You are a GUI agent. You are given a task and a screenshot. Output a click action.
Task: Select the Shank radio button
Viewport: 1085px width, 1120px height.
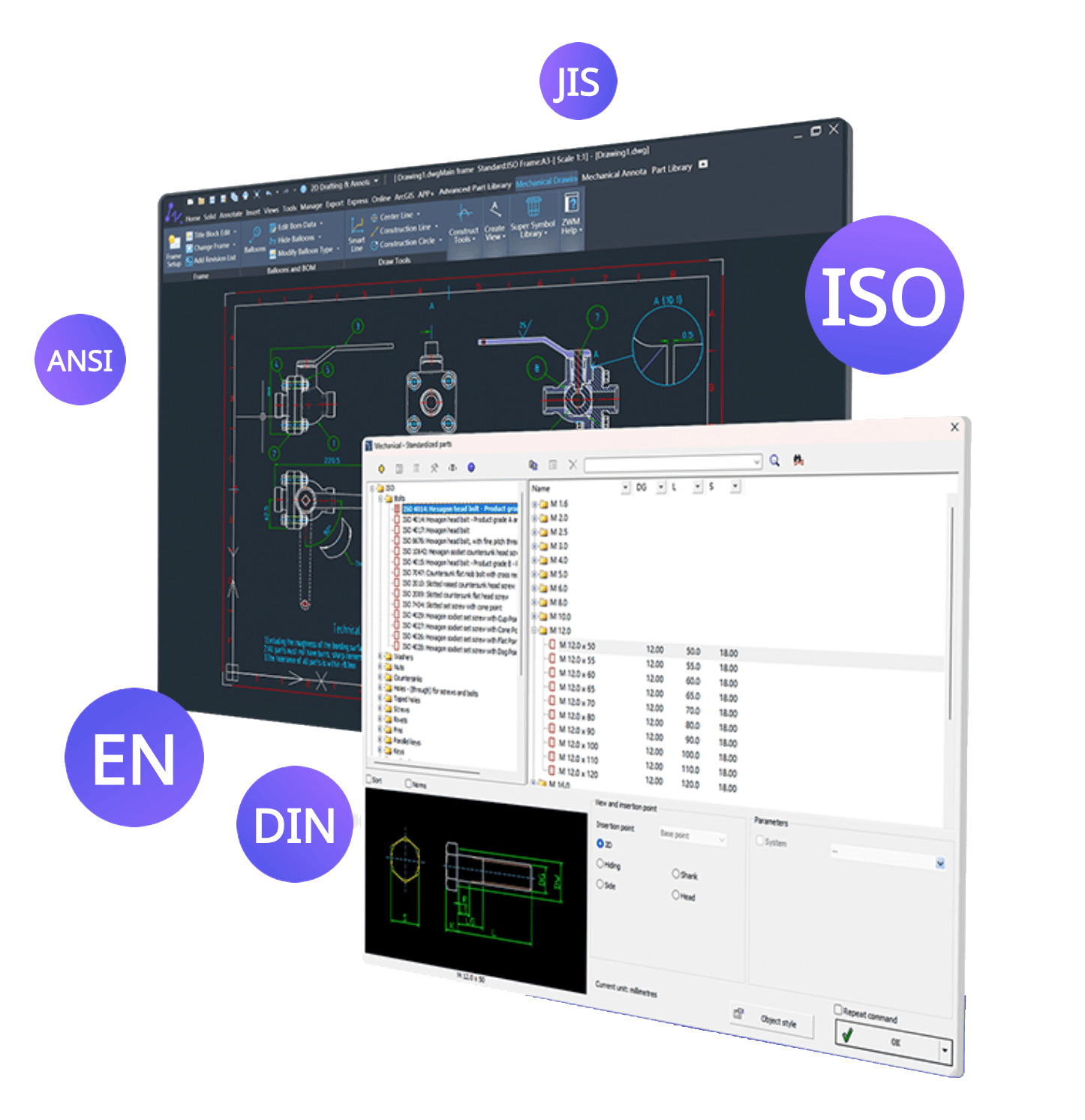(x=676, y=874)
